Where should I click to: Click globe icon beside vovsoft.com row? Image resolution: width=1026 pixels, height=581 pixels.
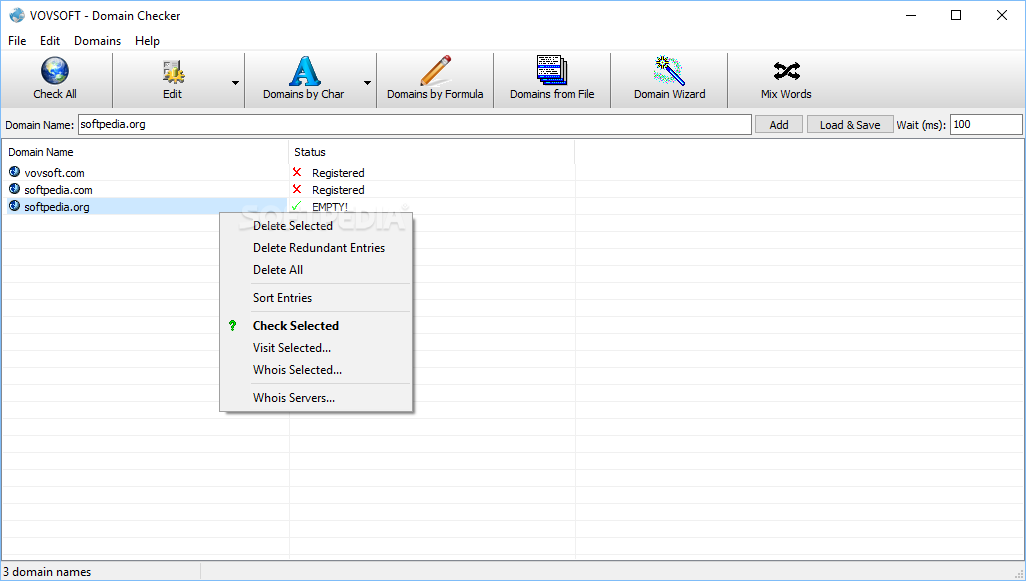pyautogui.click(x=14, y=172)
